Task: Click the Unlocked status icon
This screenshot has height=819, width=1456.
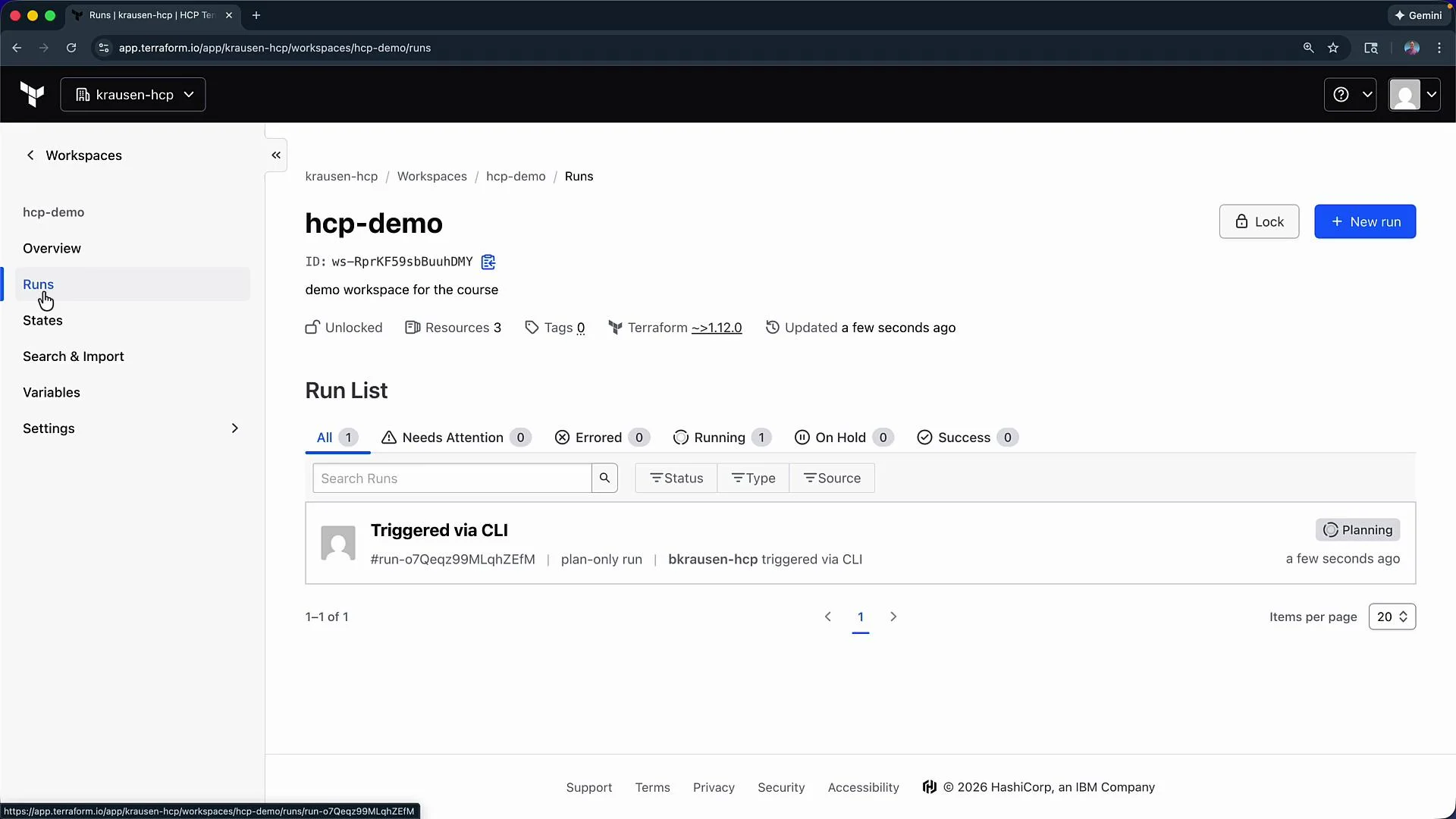Action: point(312,327)
